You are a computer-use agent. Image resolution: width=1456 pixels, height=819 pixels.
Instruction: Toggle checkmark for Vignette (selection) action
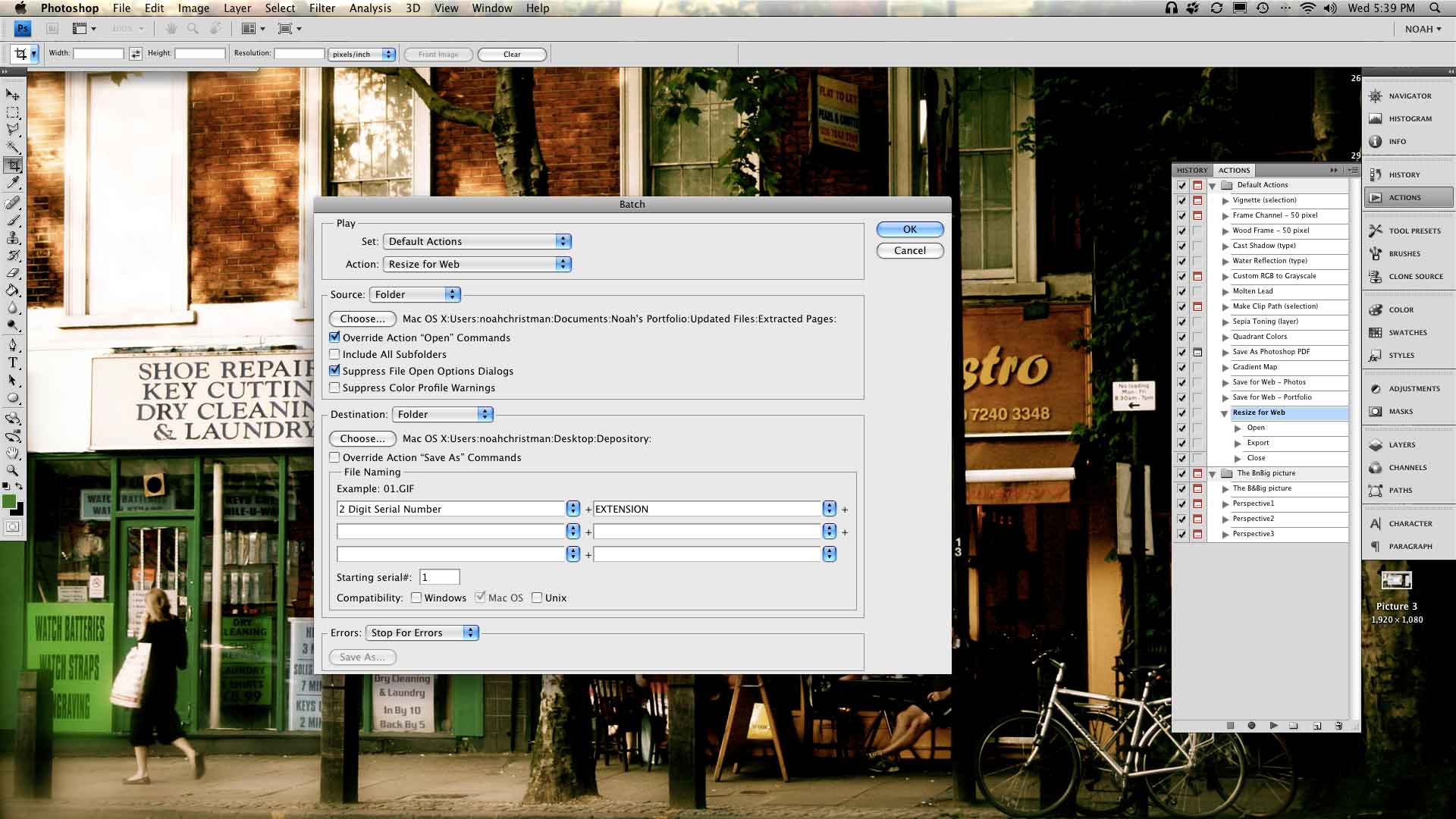[x=1181, y=200]
